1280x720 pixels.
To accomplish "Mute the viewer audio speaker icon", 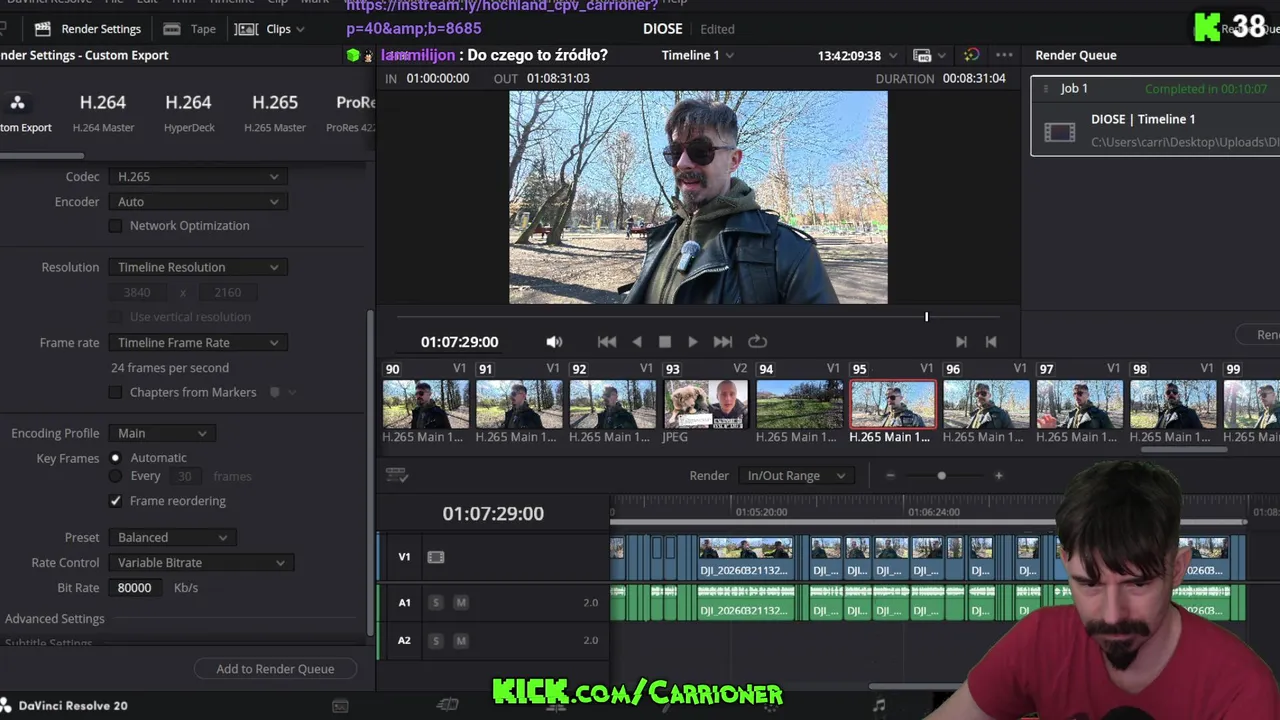I will [554, 342].
